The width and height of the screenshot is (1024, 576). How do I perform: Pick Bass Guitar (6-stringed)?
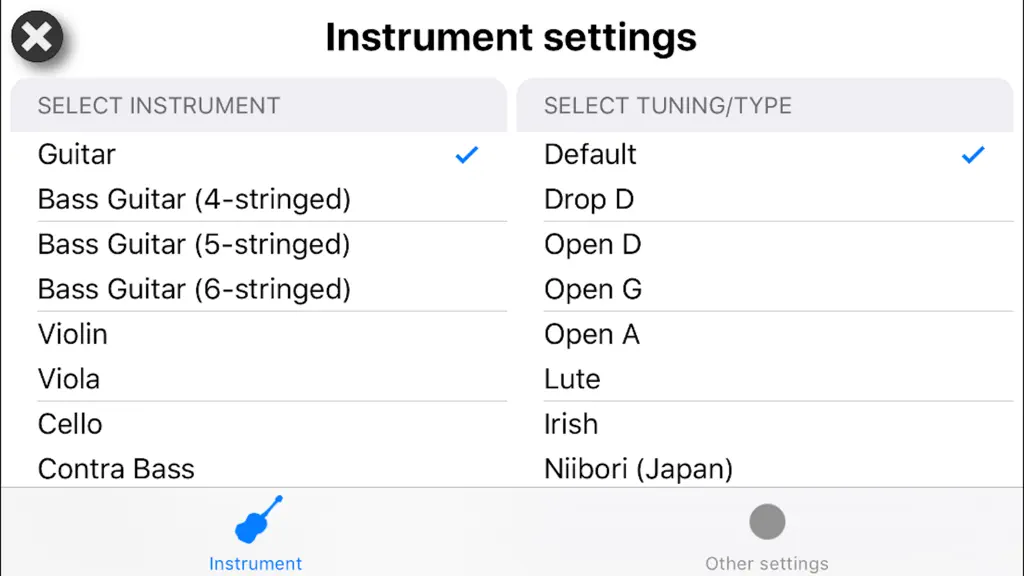tap(259, 289)
